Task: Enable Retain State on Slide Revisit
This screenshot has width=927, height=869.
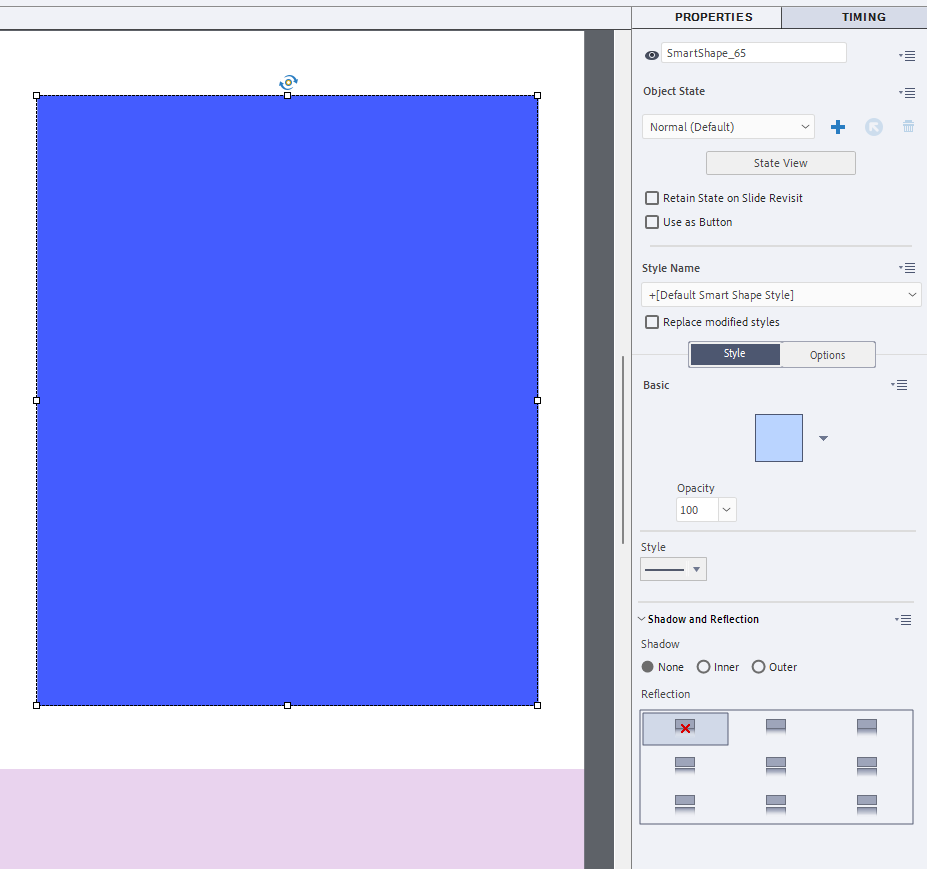Action: click(652, 198)
